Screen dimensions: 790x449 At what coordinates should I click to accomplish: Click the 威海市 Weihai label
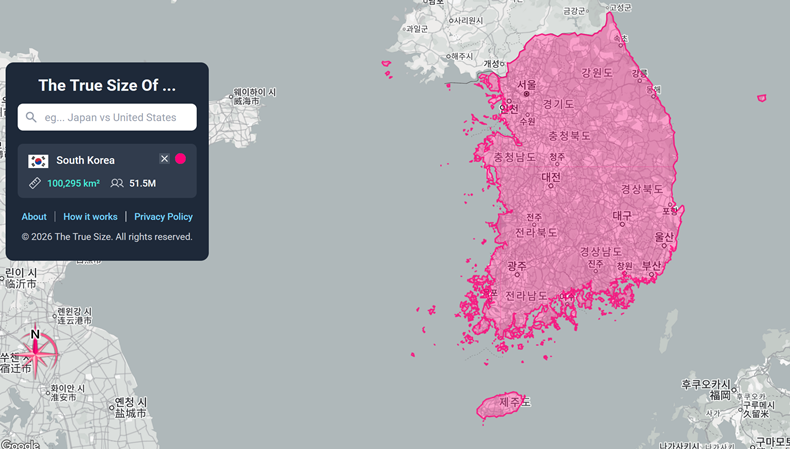(x=246, y=101)
